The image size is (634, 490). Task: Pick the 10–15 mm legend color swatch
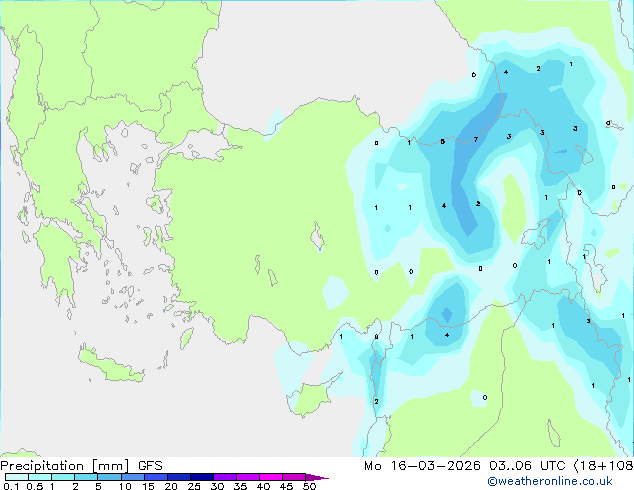(x=132, y=477)
